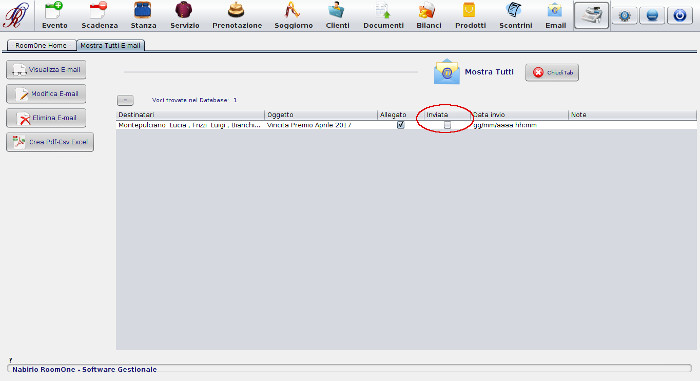
Task: Sort by the Destinatari column header
Action: (x=190, y=115)
